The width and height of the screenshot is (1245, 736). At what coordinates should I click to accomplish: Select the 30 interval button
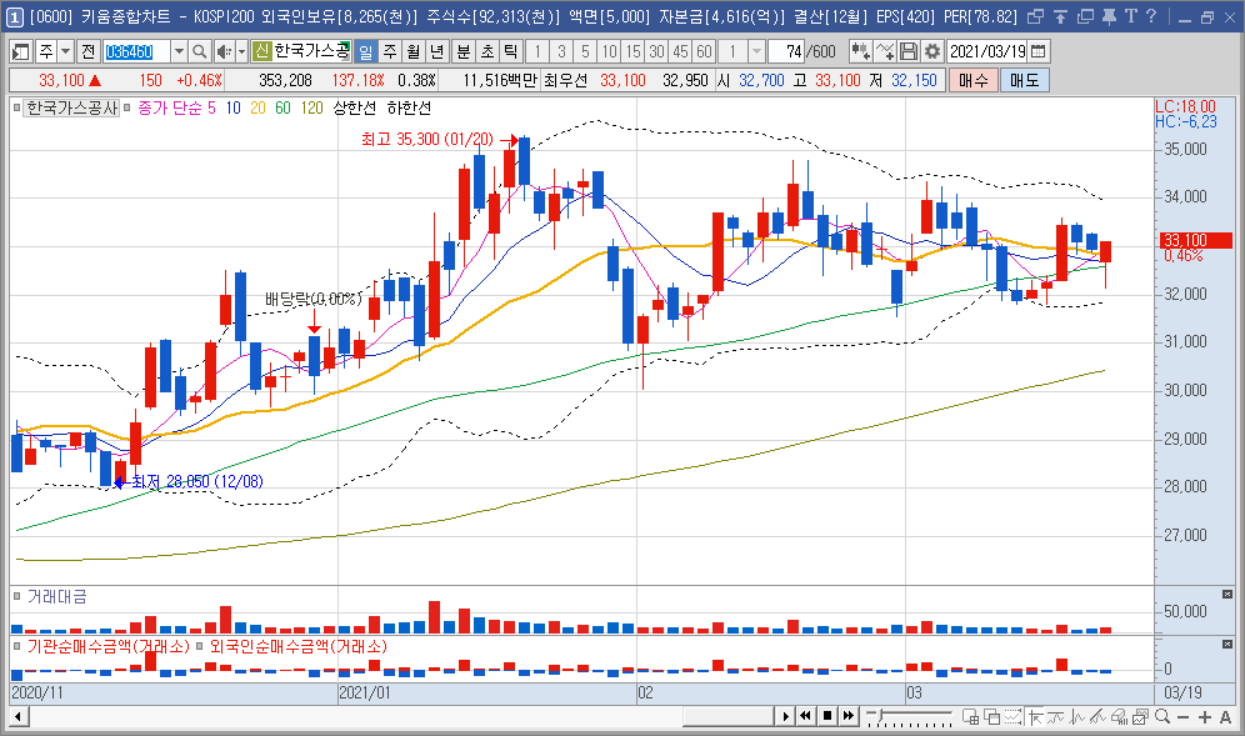point(657,52)
